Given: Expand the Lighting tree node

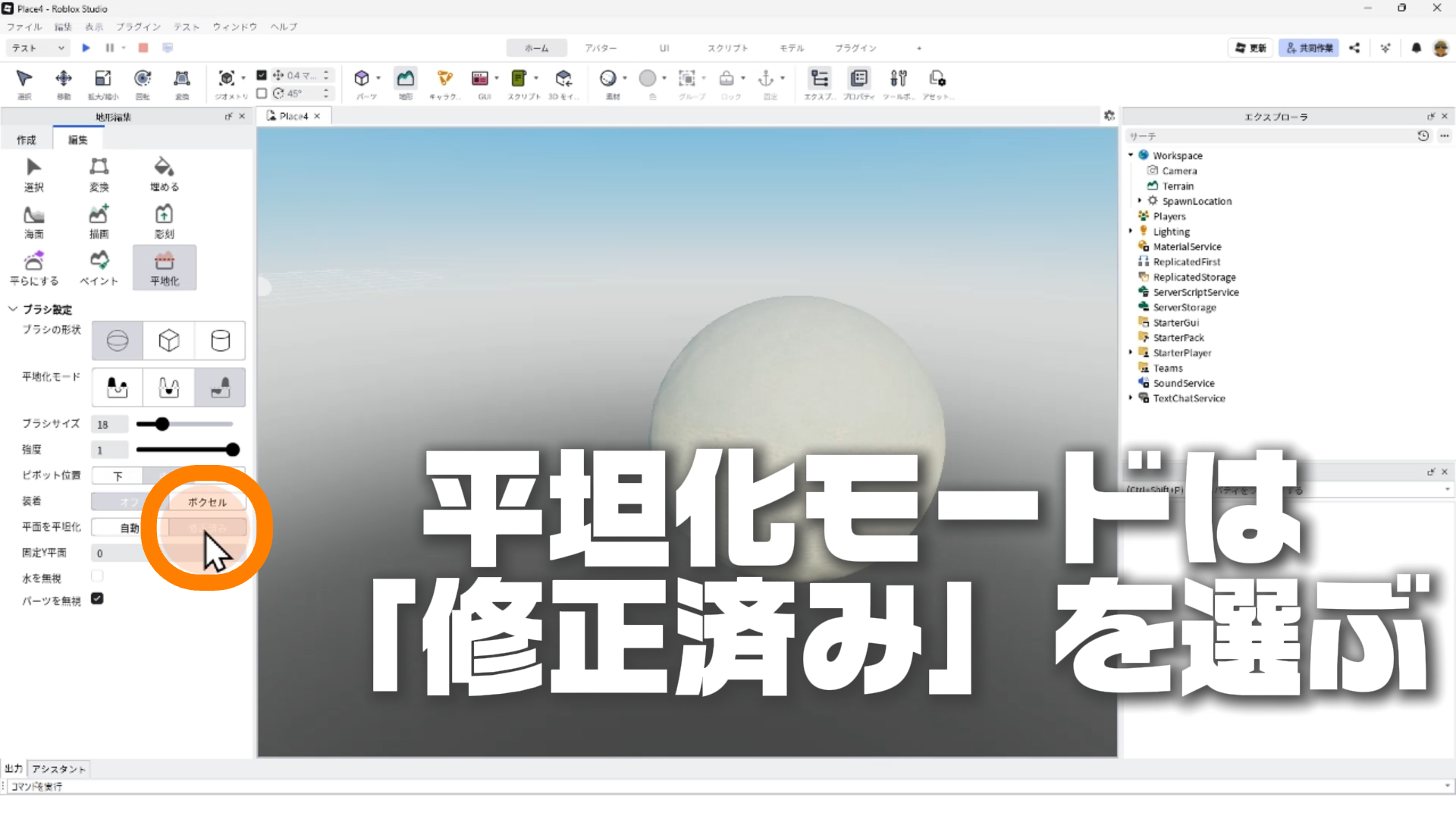Looking at the screenshot, I should coord(1131,231).
